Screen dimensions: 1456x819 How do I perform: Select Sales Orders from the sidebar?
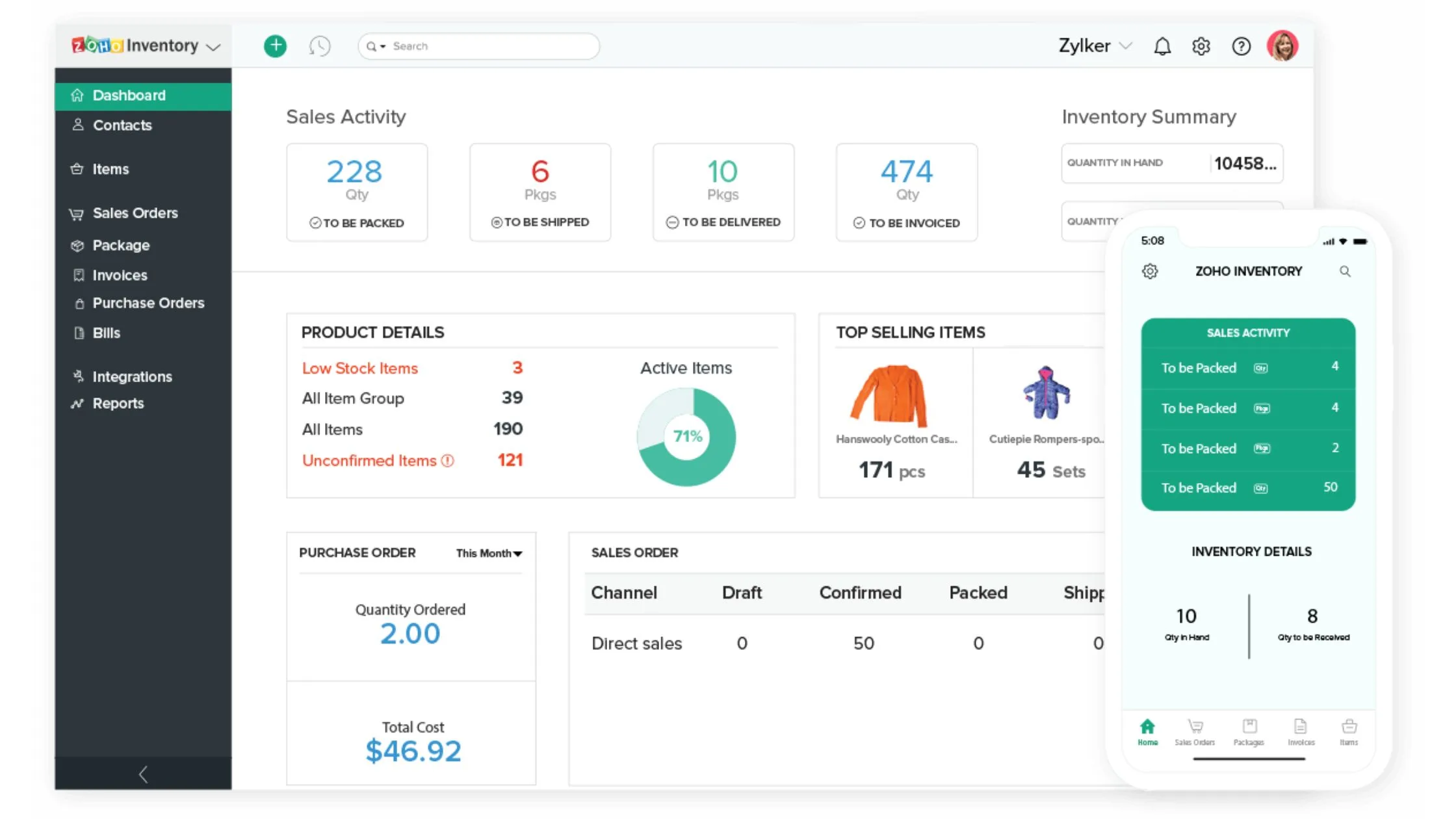point(135,213)
